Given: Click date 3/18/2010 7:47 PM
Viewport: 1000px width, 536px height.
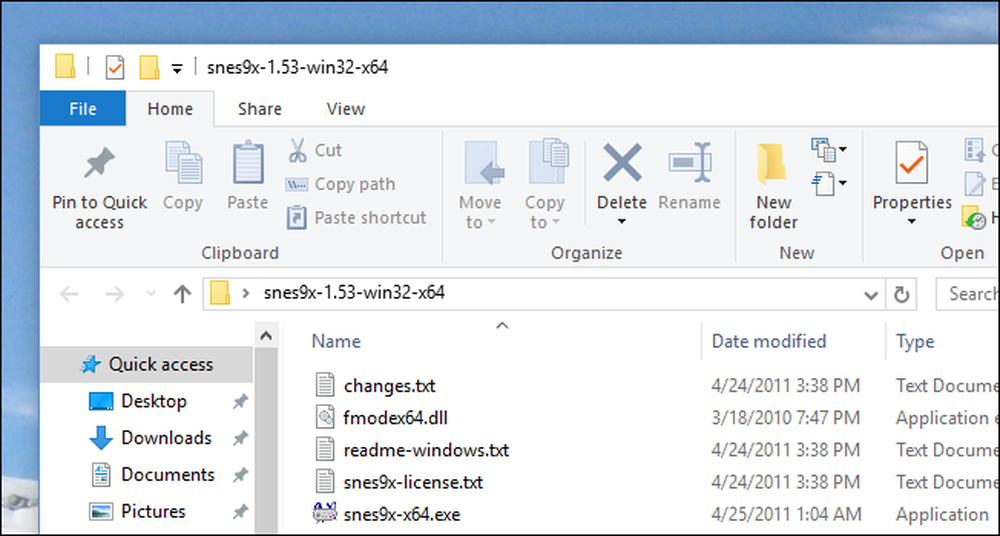Looking at the screenshot, I should tap(786, 419).
